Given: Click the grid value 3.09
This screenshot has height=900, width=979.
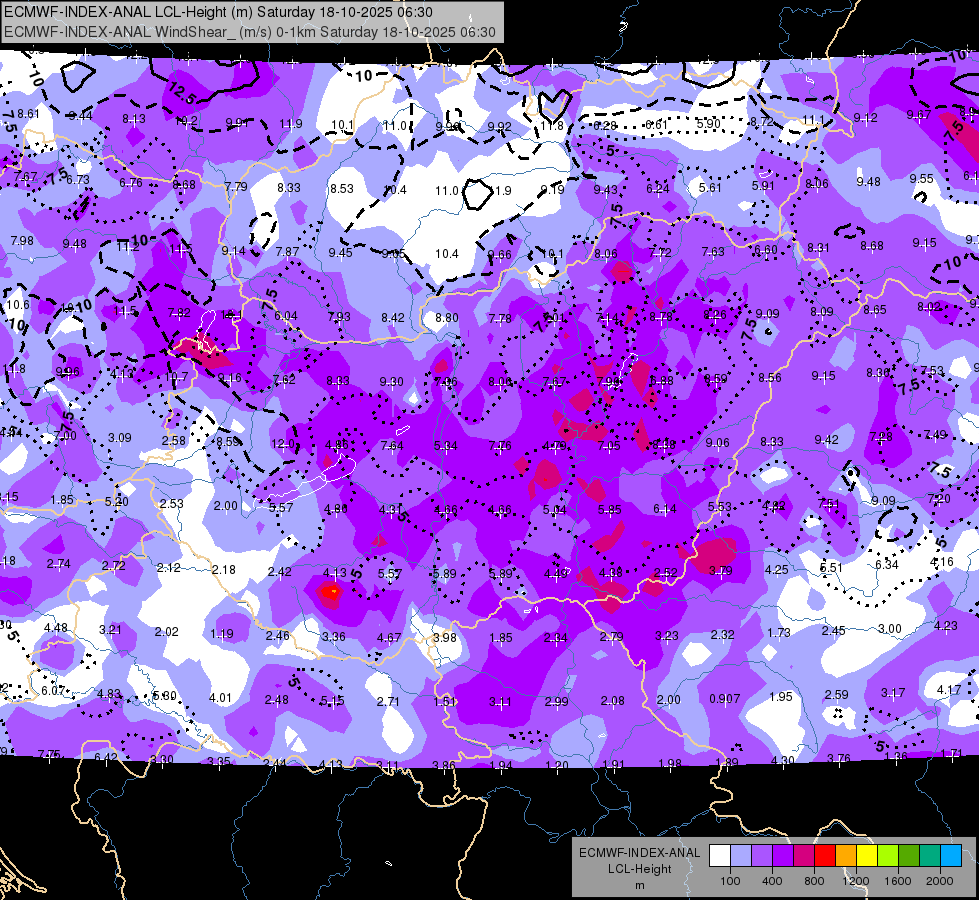Looking at the screenshot, I should (120, 438).
